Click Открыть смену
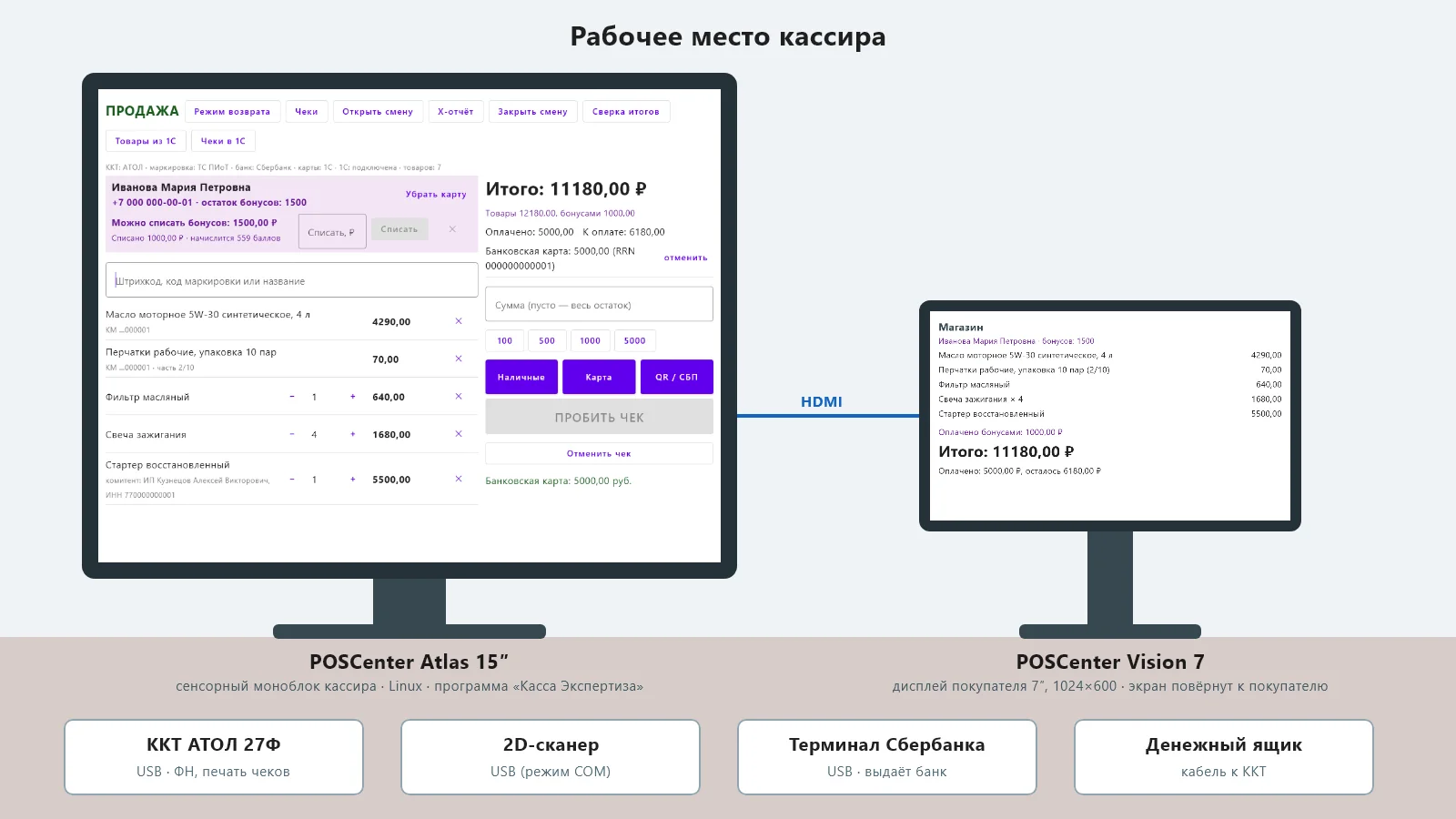The height and width of the screenshot is (819, 1456). 378,112
